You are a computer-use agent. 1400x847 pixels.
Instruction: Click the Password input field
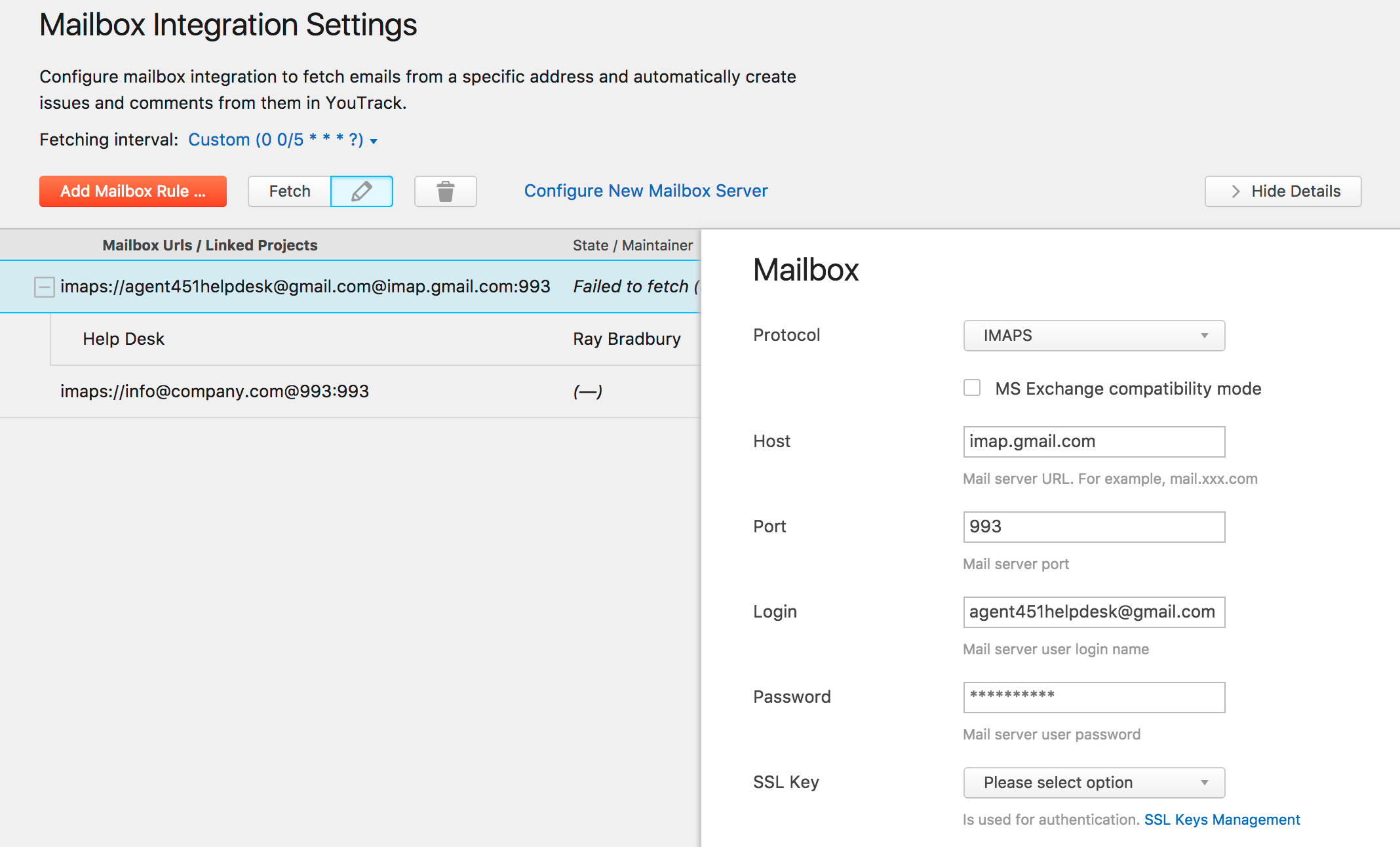1093,698
